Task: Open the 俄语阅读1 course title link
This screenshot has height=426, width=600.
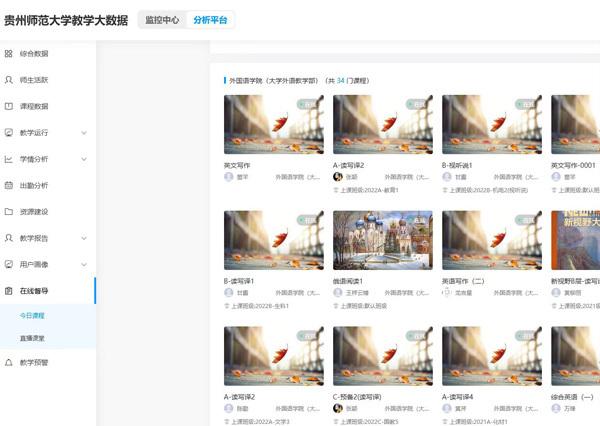Action: point(349,281)
